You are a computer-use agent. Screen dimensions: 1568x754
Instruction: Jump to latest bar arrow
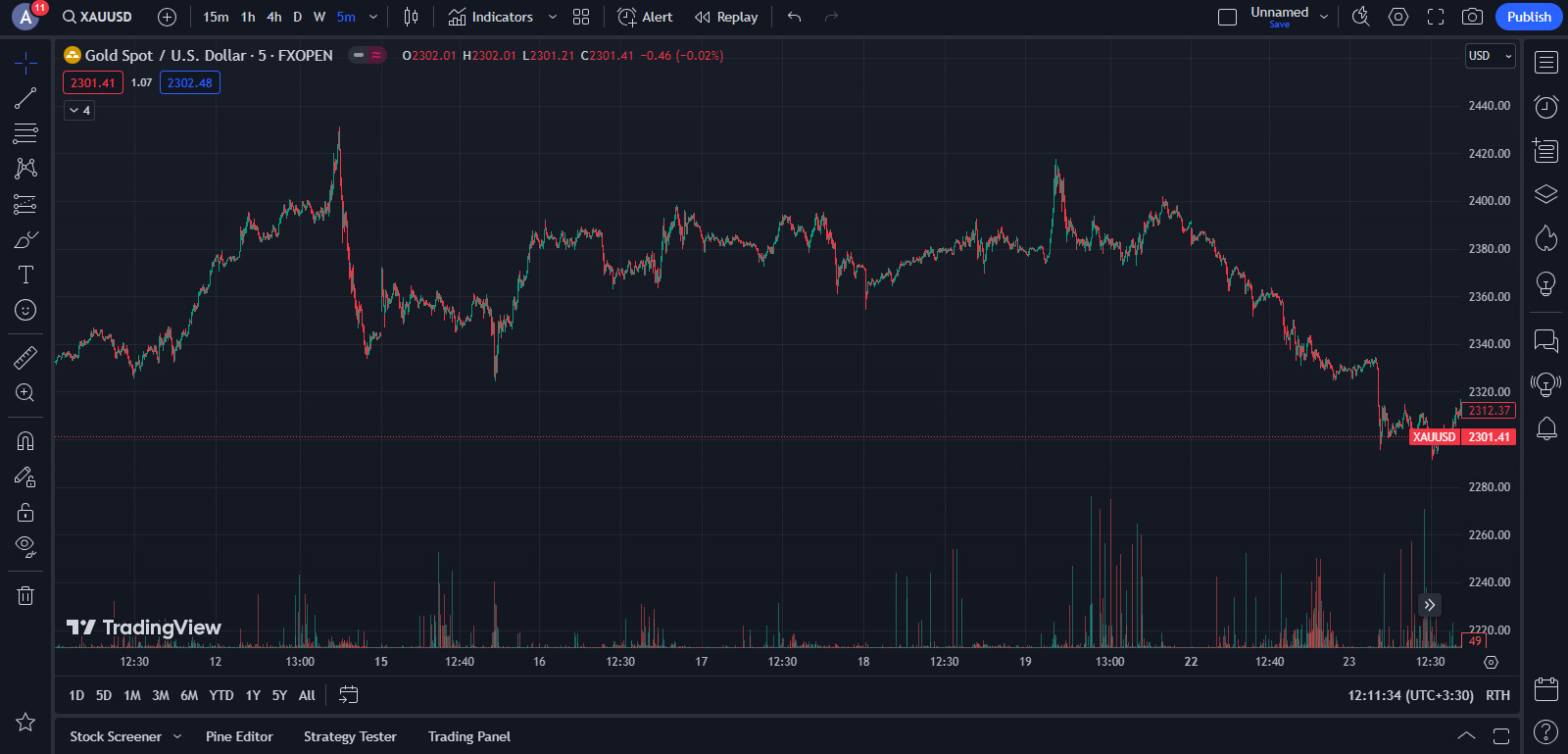click(1430, 605)
